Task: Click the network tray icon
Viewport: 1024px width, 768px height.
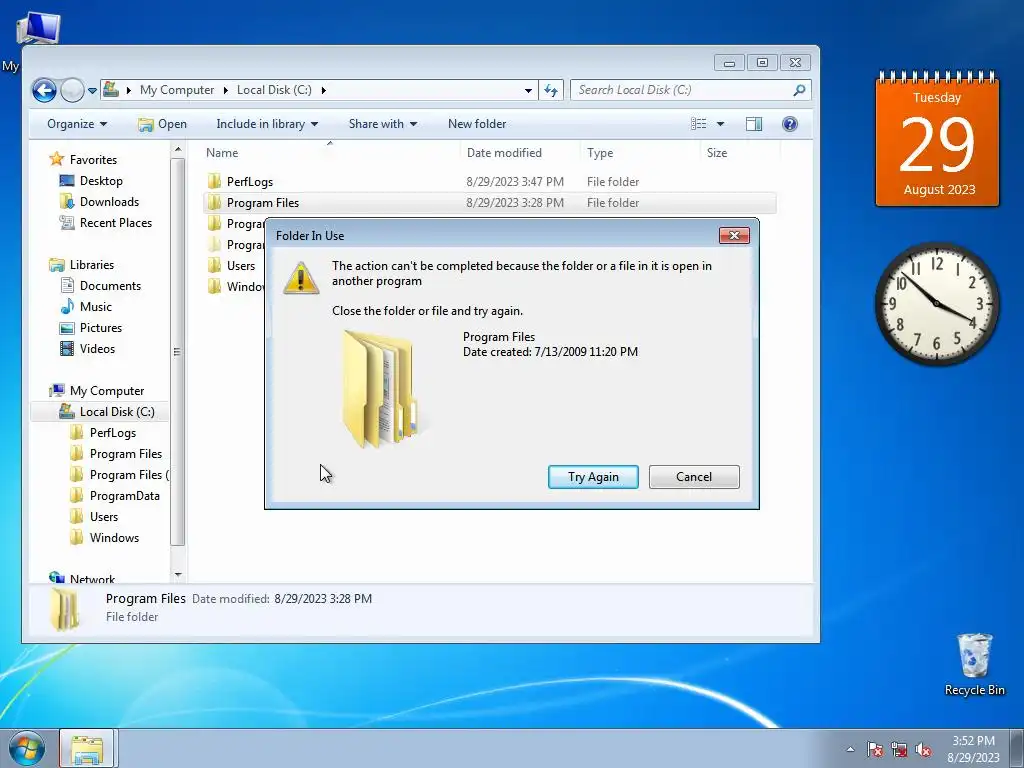Action: (899, 749)
